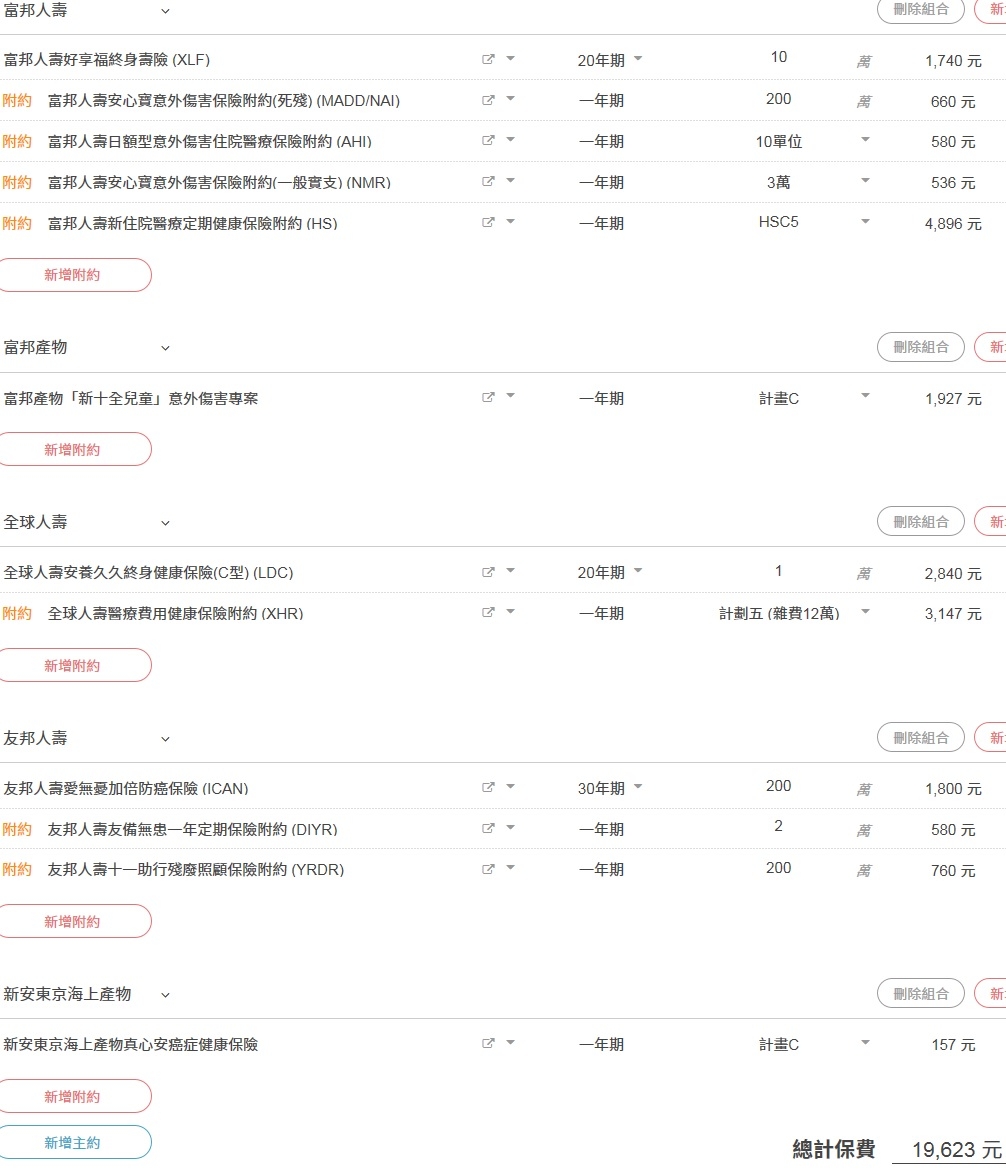Open external link icon for NMR rider
The image size is (1006, 1174).
click(x=488, y=181)
